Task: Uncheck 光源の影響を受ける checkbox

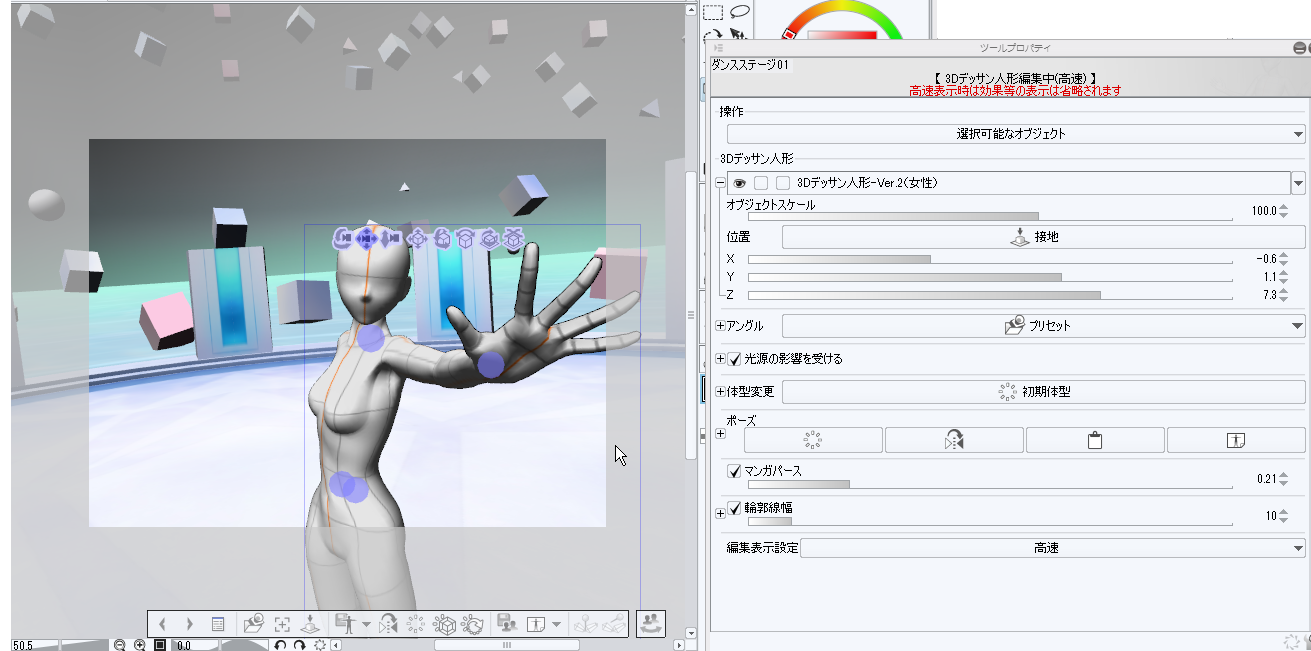Action: [736, 358]
